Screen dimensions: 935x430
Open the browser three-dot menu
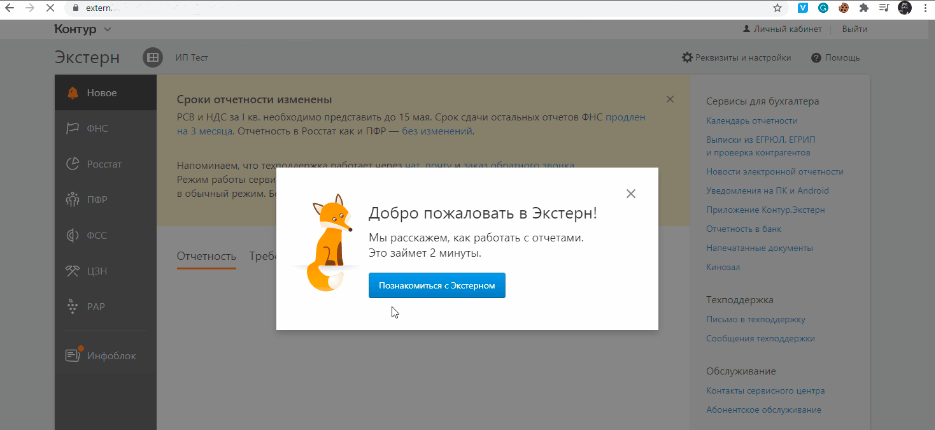925,8
